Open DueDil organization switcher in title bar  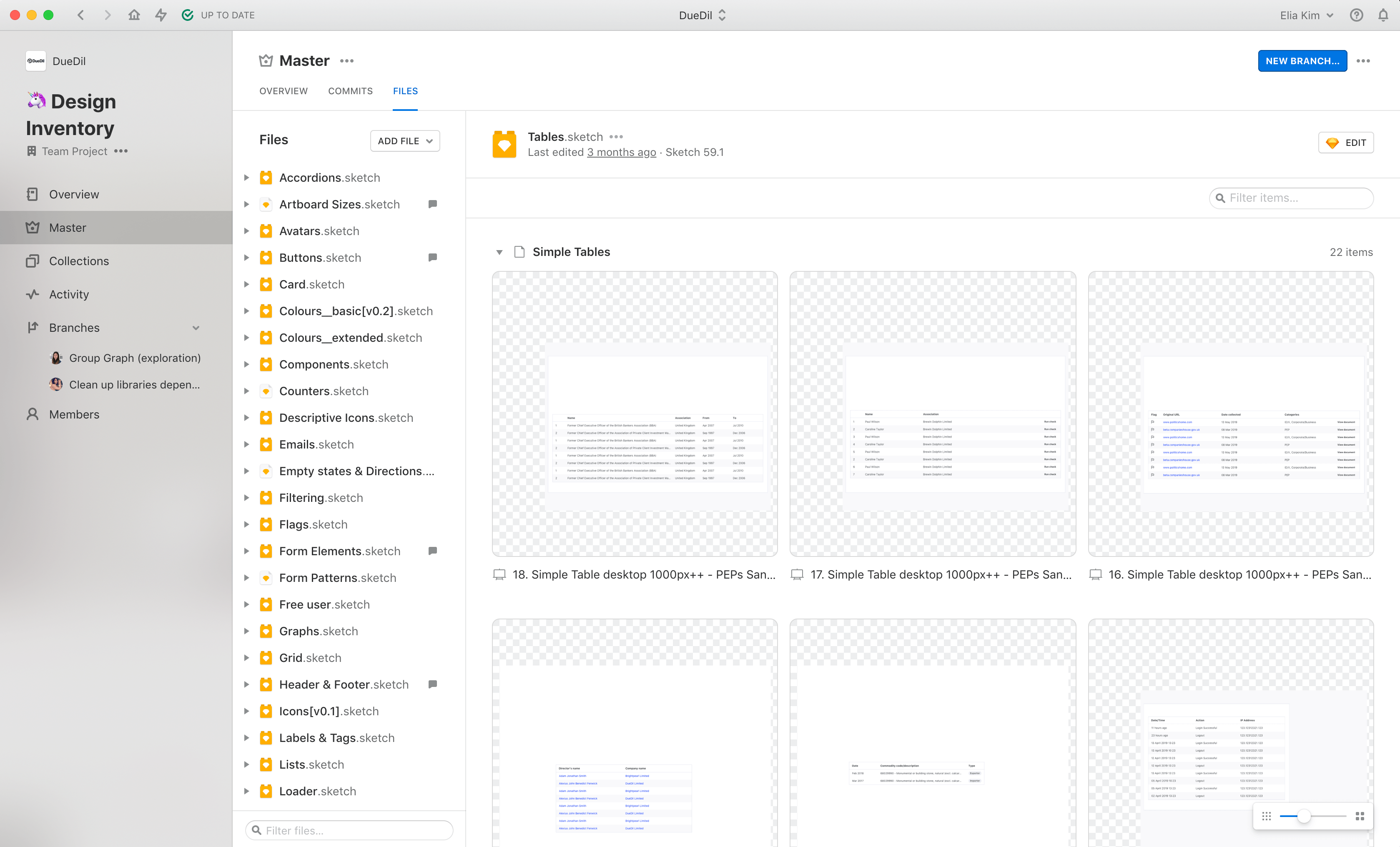click(x=702, y=15)
